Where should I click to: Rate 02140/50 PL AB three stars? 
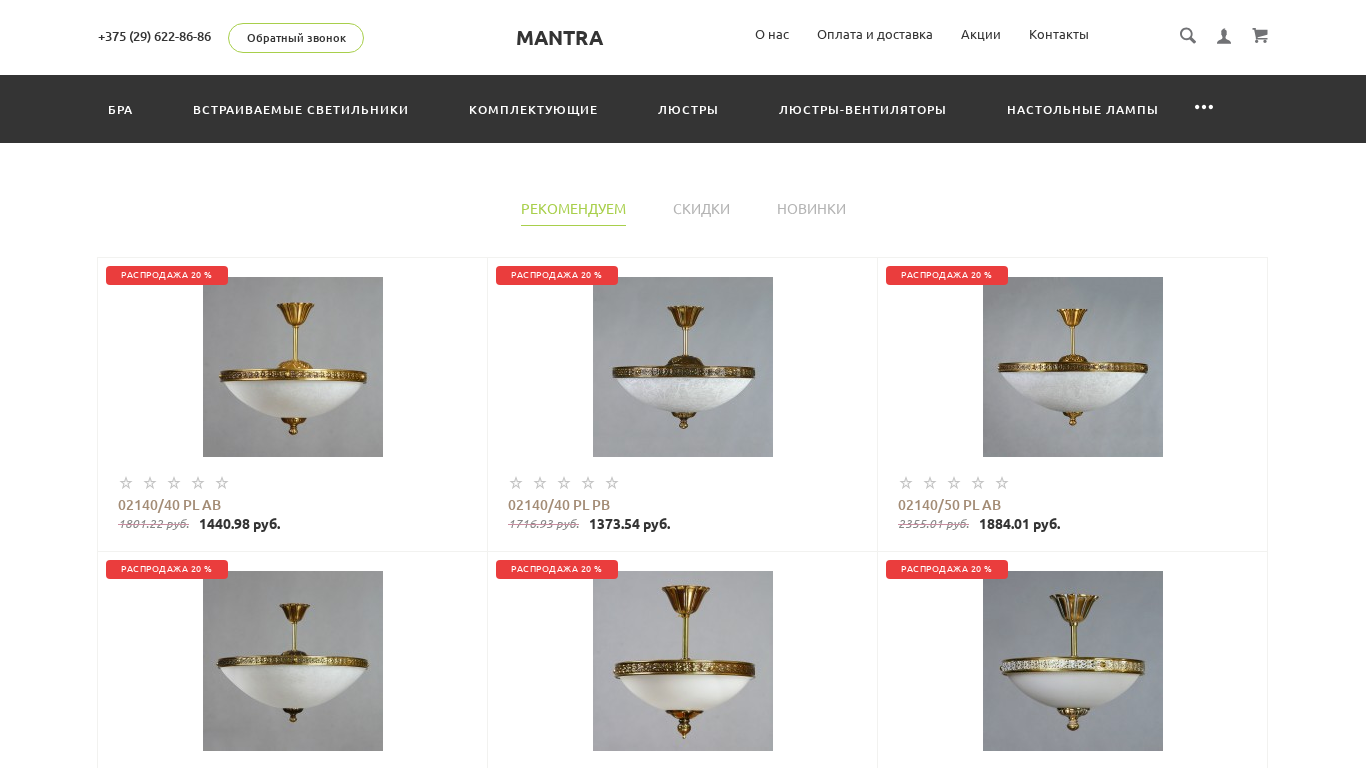pyautogui.click(x=954, y=483)
